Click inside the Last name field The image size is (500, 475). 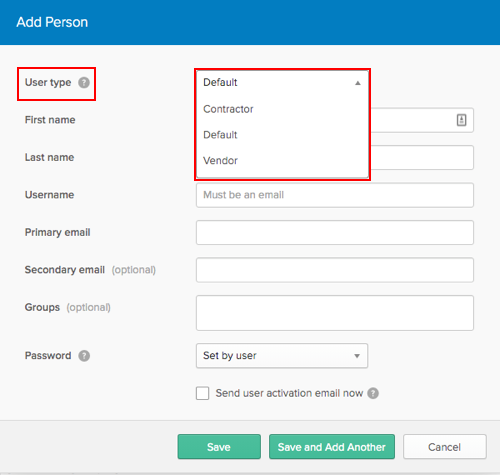coord(422,157)
